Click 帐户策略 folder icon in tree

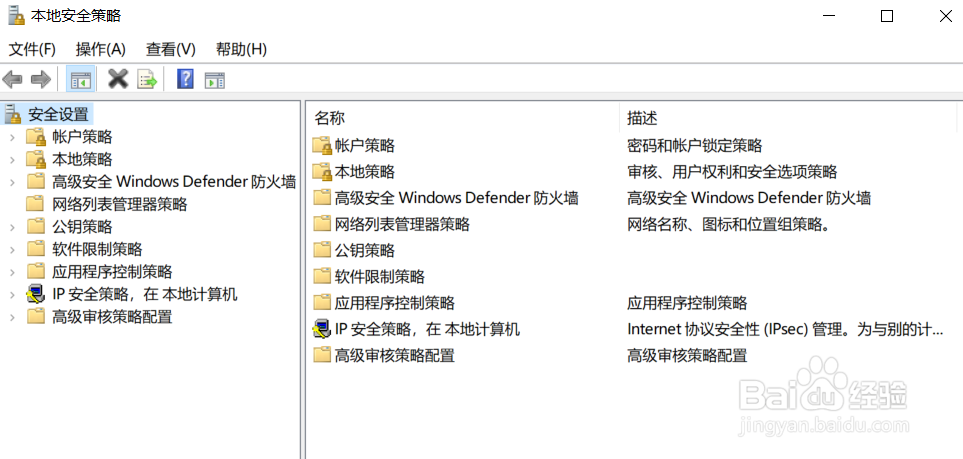click(x=36, y=136)
